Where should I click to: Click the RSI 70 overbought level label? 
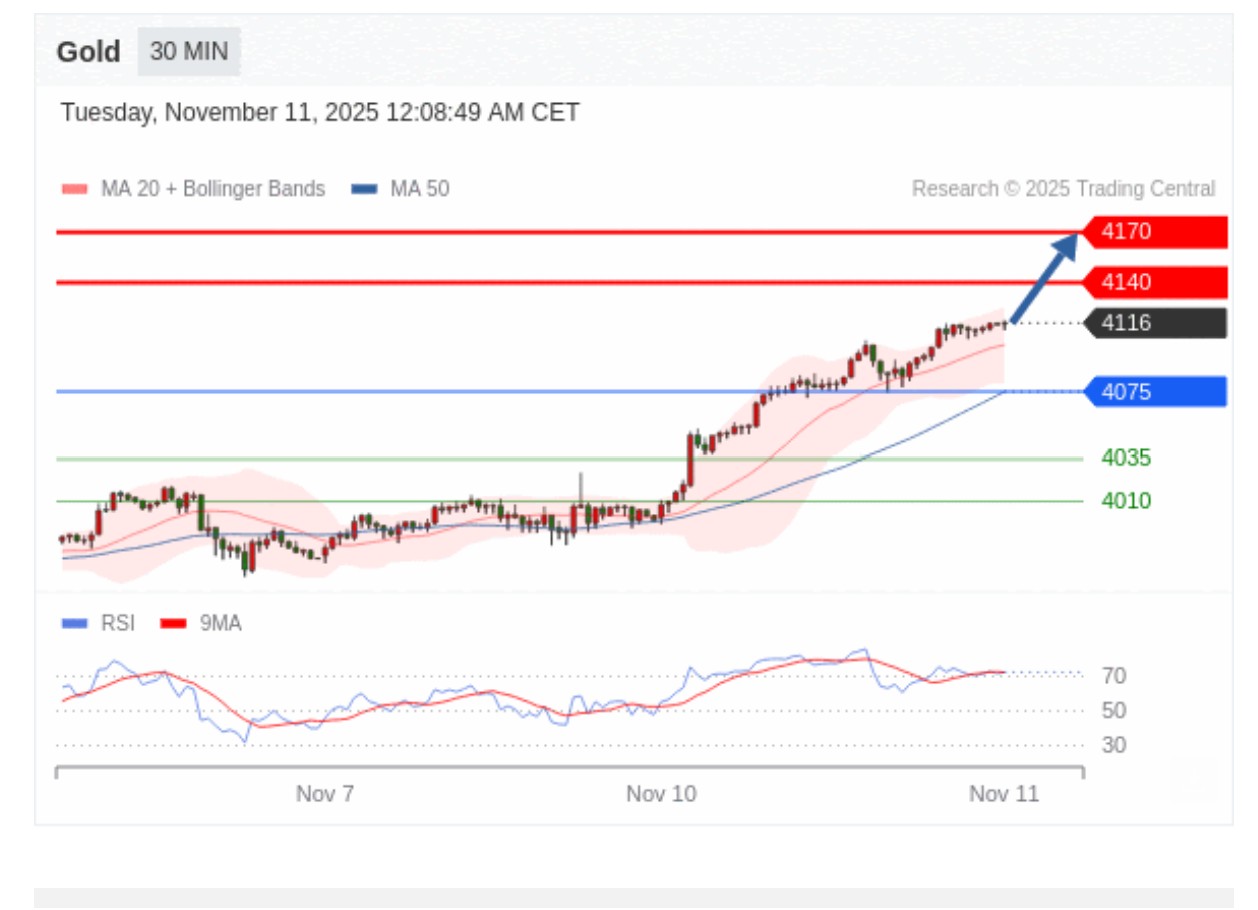click(1114, 676)
